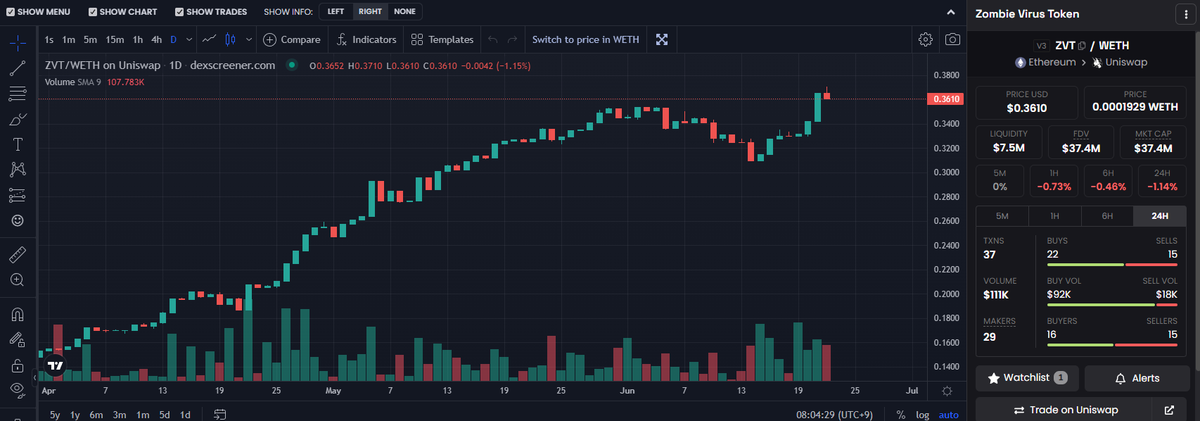Take a chart snapshot with camera icon
This screenshot has height=421, width=1200.
coord(953,39)
